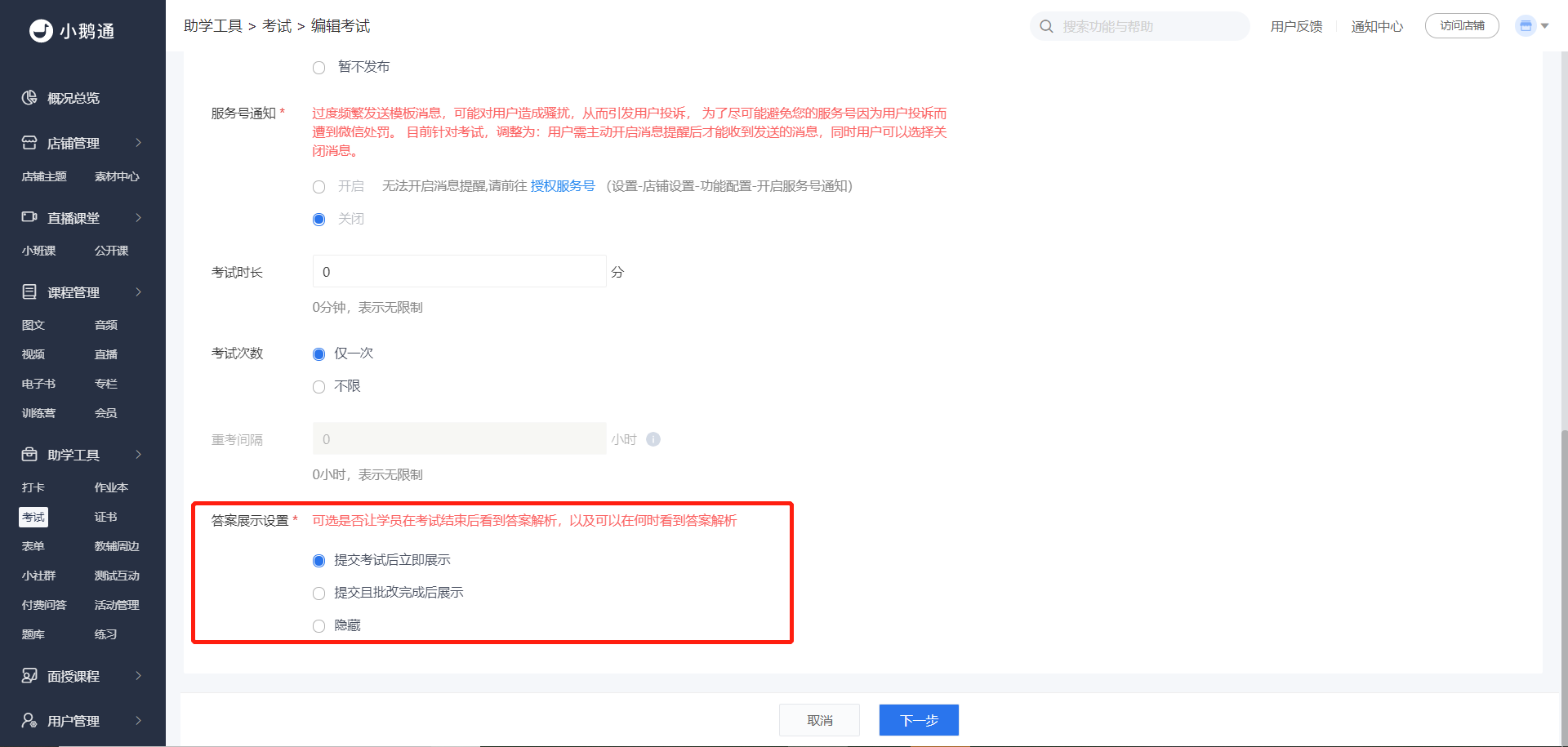This screenshot has width=1568, height=747.
Task: Click the 取消 button
Action: tap(819, 720)
